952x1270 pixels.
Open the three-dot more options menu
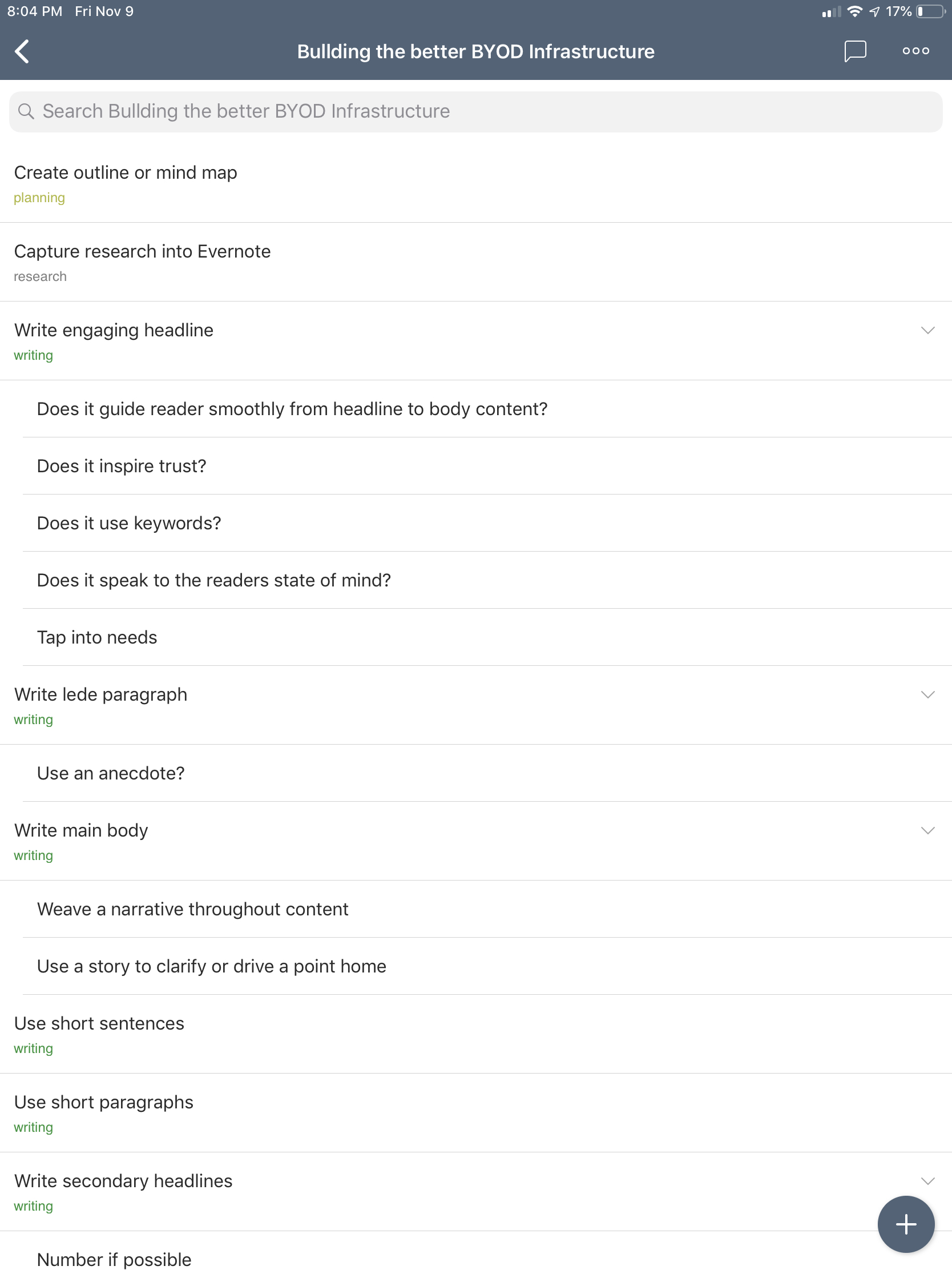coord(915,51)
